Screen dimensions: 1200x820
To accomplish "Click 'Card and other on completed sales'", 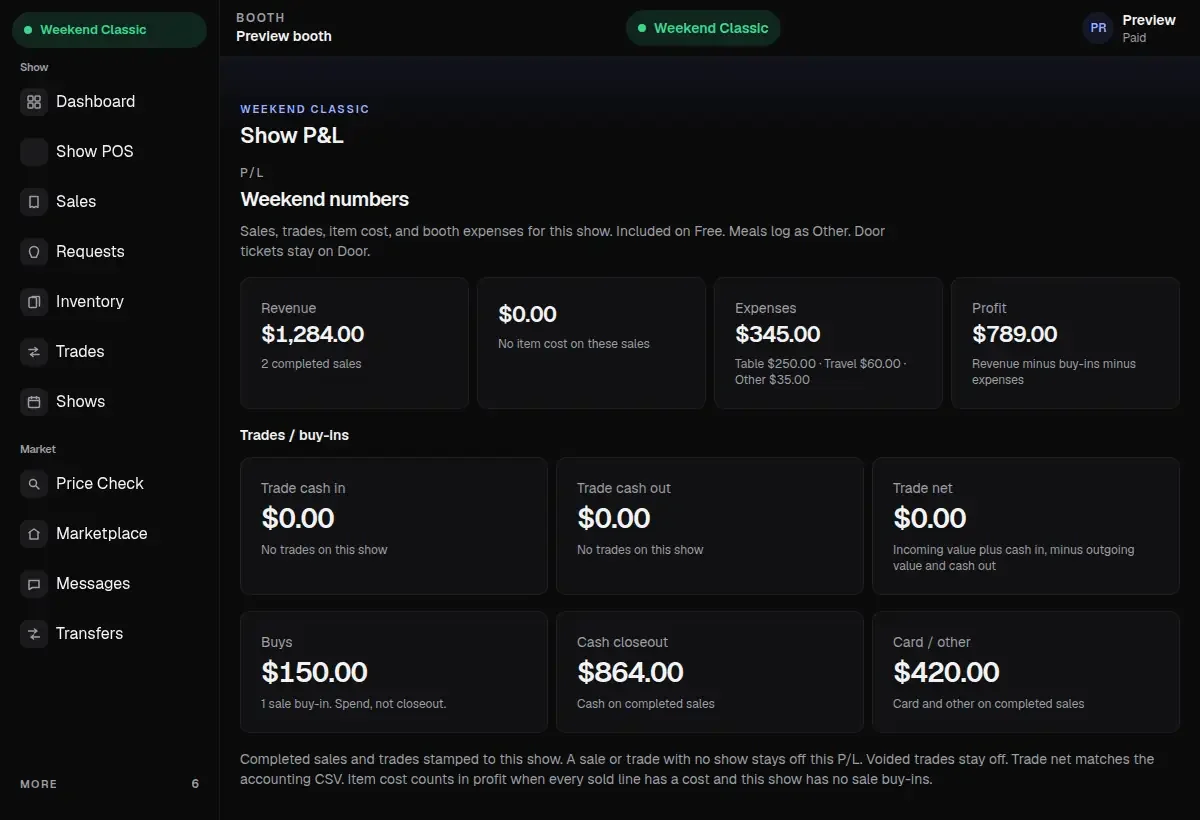I will [x=989, y=704].
